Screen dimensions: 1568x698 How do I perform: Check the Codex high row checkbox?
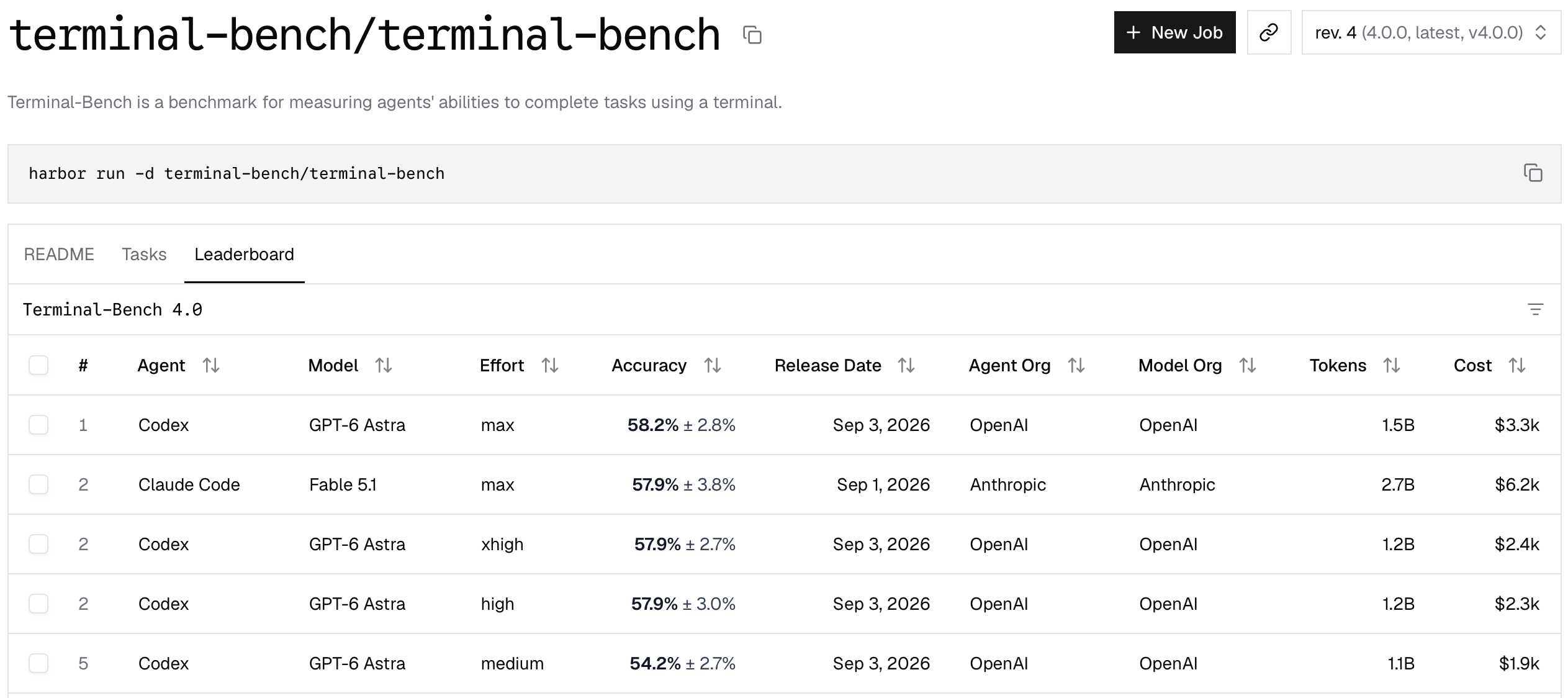point(38,604)
